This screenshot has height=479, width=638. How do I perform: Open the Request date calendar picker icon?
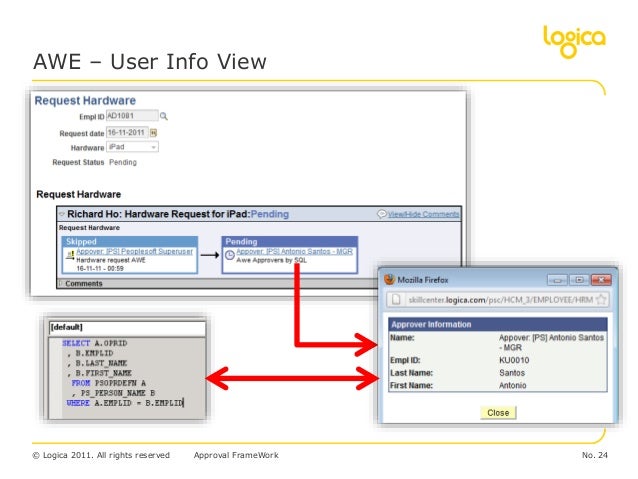coord(153,133)
